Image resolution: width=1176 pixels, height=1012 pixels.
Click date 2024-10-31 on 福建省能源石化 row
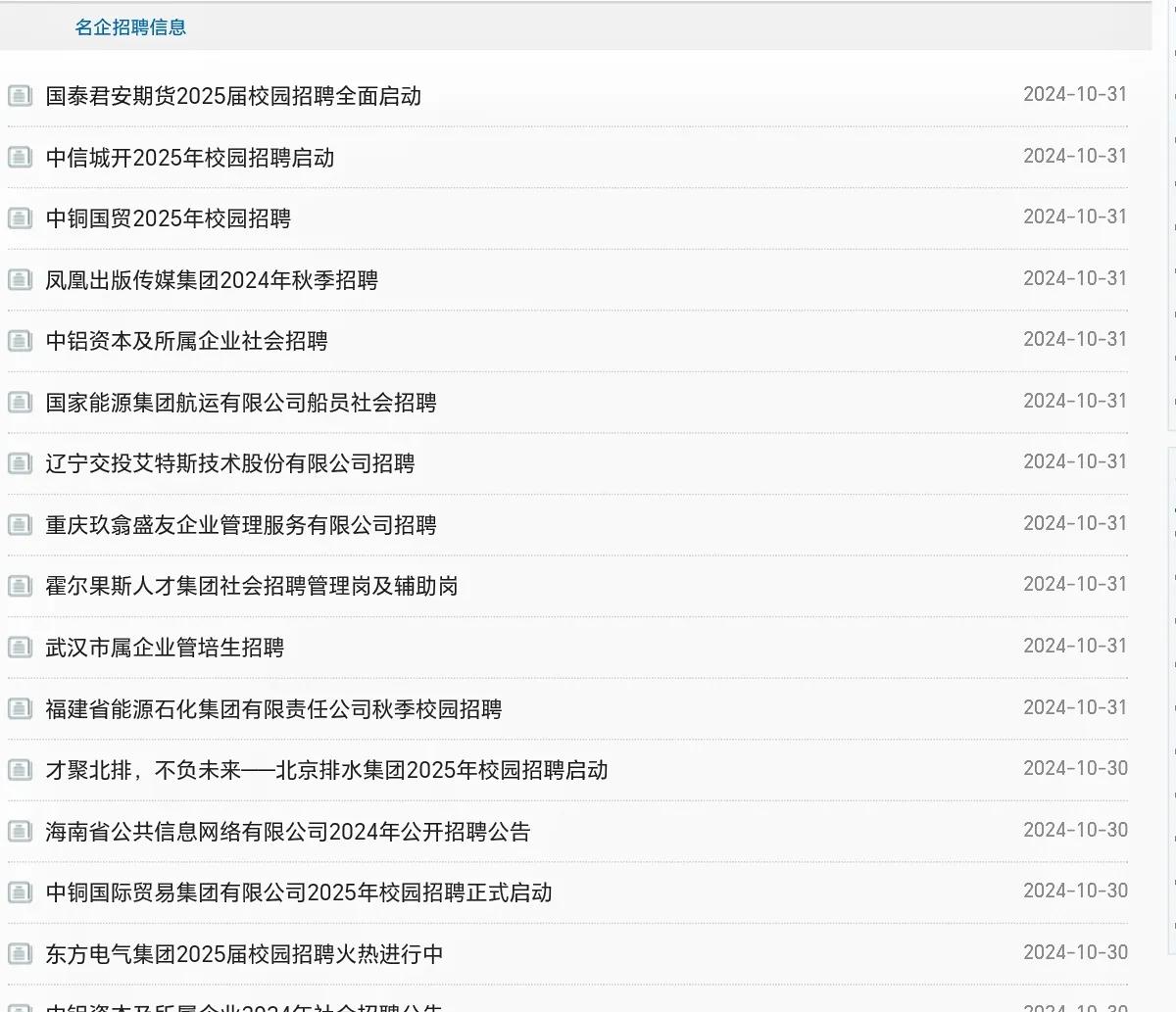[x=1075, y=707]
